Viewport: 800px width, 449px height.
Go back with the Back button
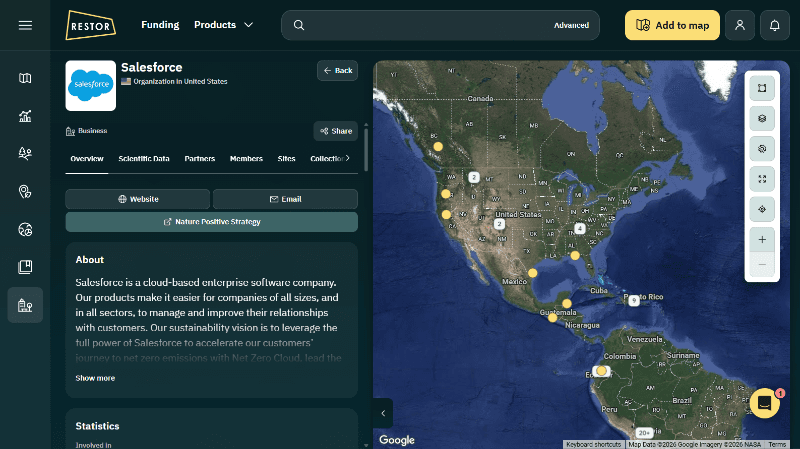(337, 70)
